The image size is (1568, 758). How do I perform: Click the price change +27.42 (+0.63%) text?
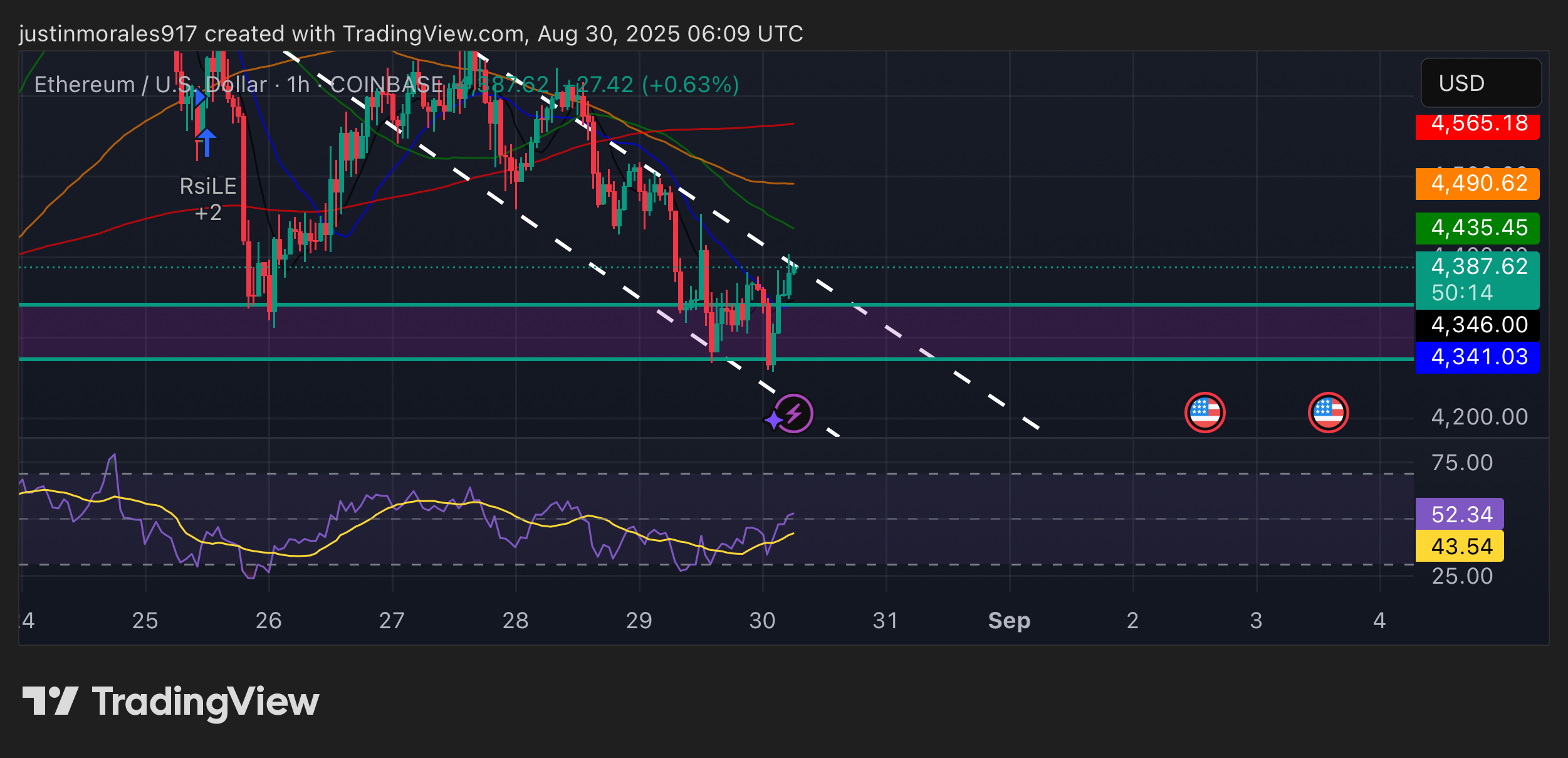click(x=652, y=85)
